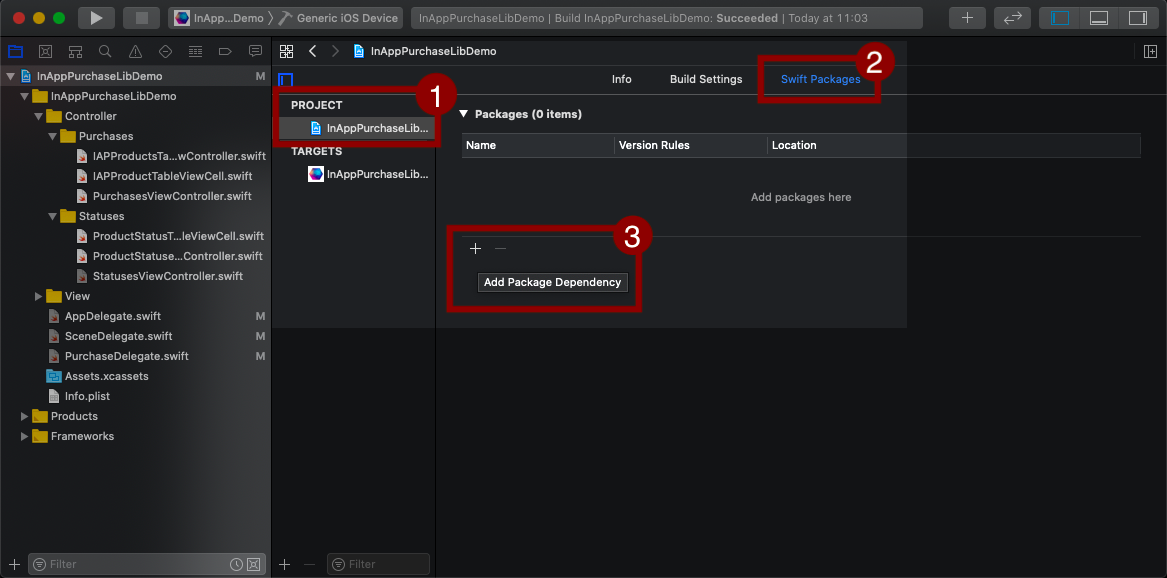Show only source-controlled files in navigator
The width and height of the screenshot is (1167, 578).
click(254, 565)
